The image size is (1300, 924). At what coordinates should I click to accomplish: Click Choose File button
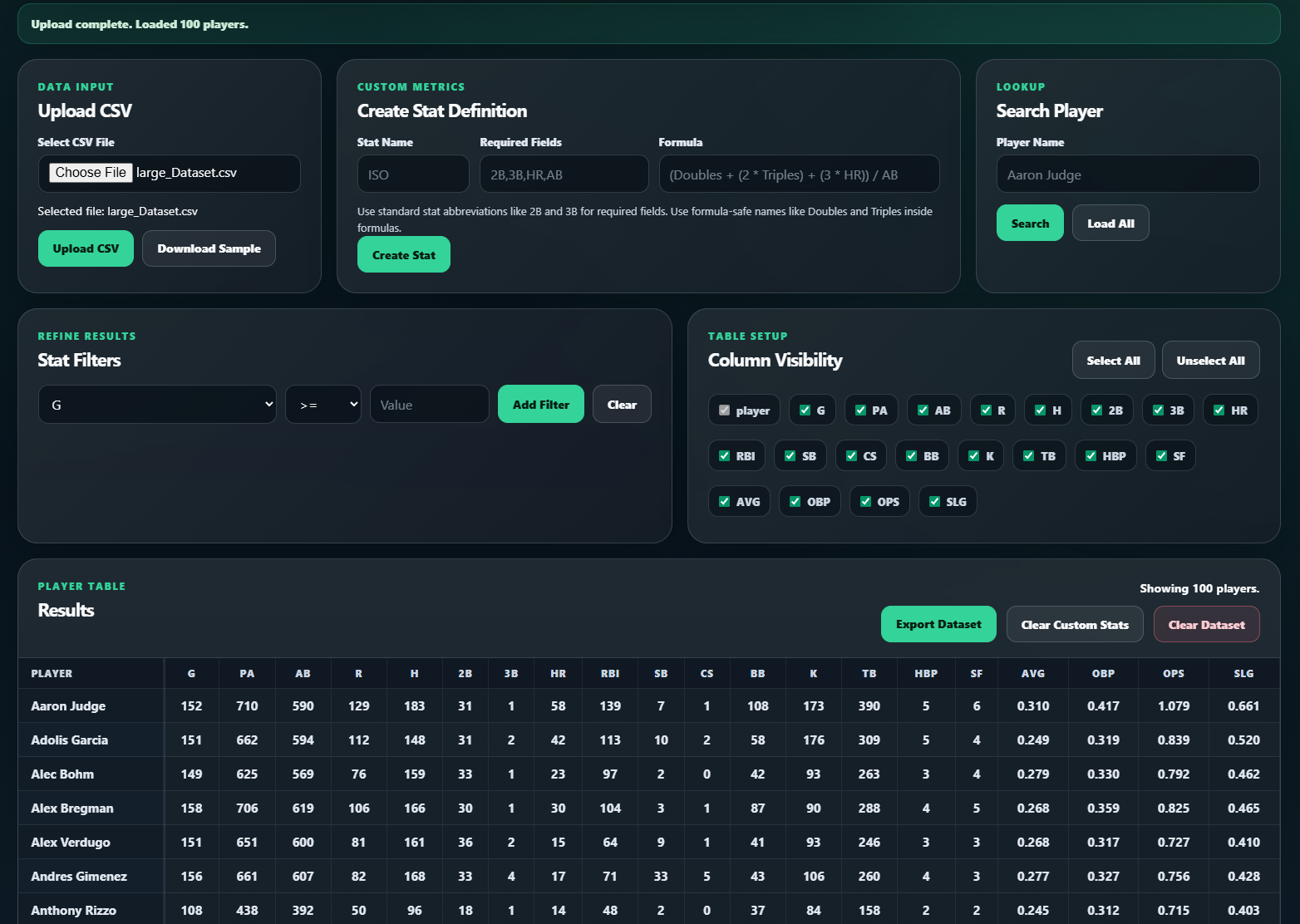pyautogui.click(x=91, y=173)
